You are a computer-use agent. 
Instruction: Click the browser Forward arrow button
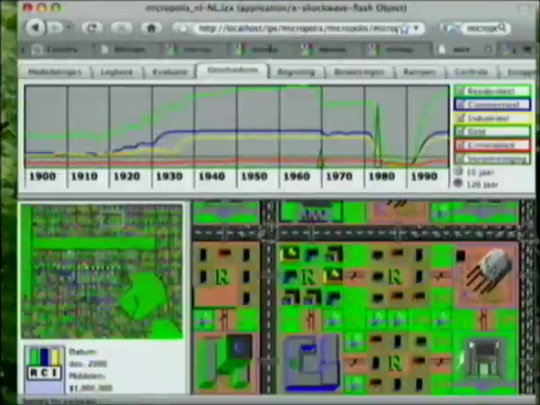pyautogui.click(x=55, y=28)
